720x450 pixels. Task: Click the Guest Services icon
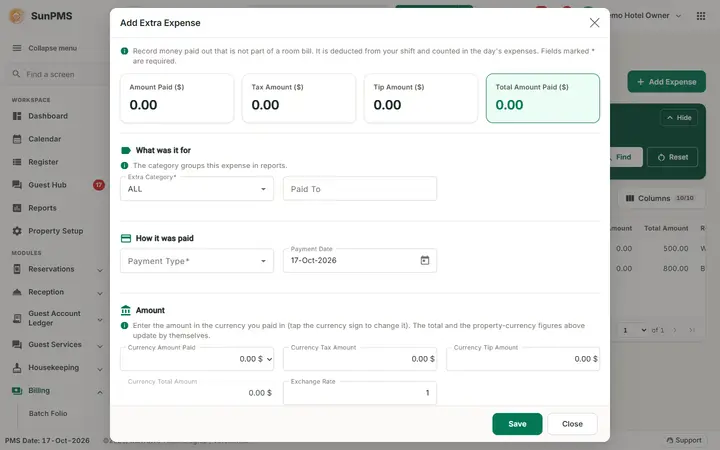coord(17,344)
